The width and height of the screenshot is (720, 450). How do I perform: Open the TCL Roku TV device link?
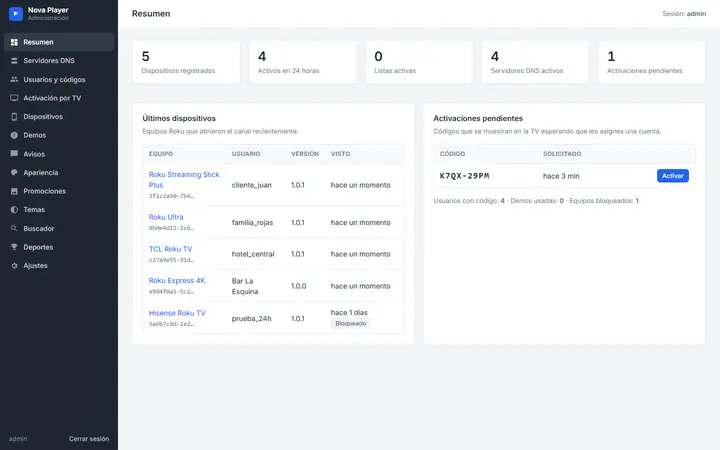pyautogui.click(x=170, y=249)
